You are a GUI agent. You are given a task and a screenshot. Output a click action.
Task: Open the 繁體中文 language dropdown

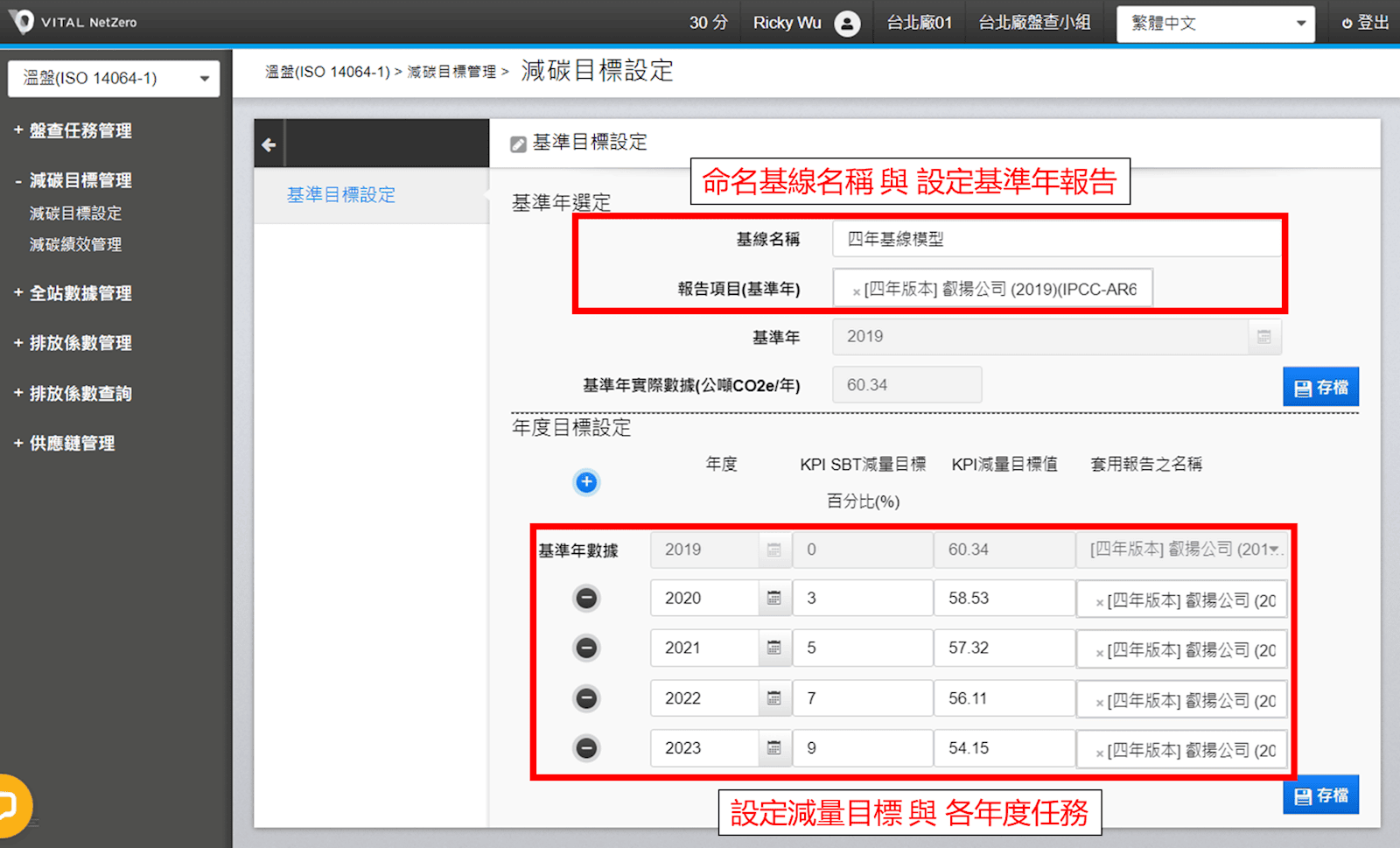click(x=1214, y=24)
